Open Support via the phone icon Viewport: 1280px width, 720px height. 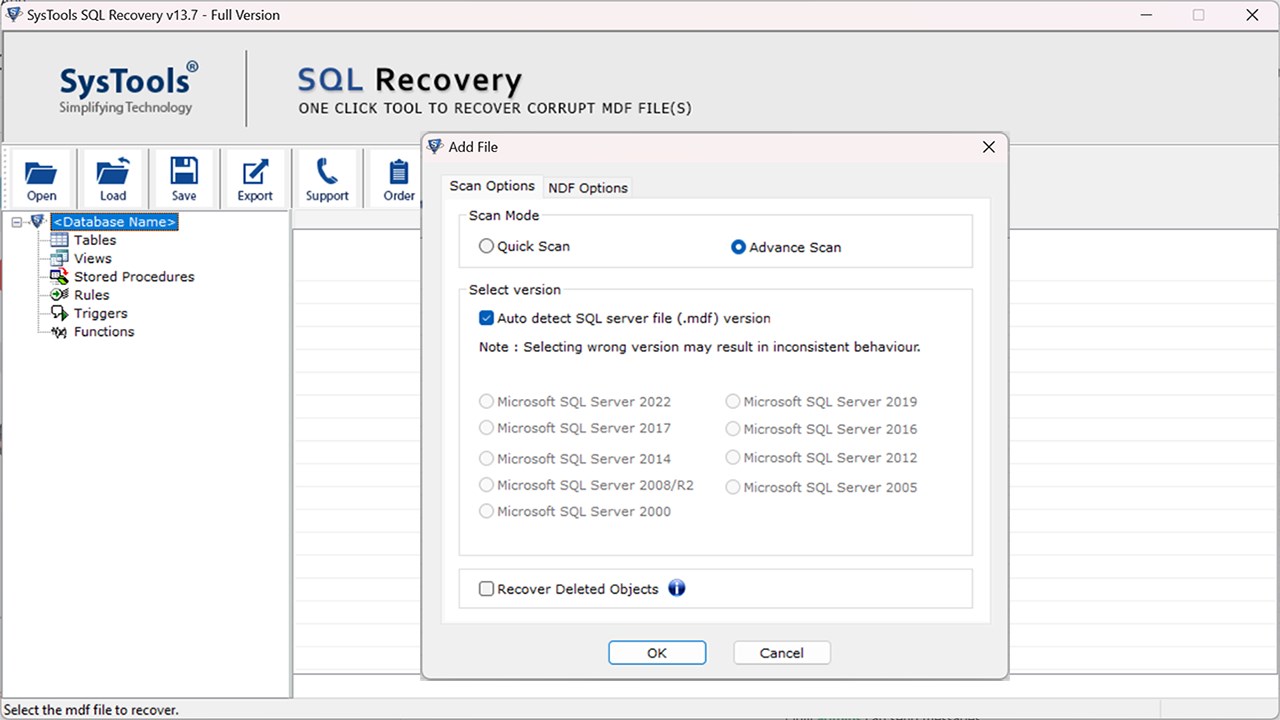tap(327, 171)
